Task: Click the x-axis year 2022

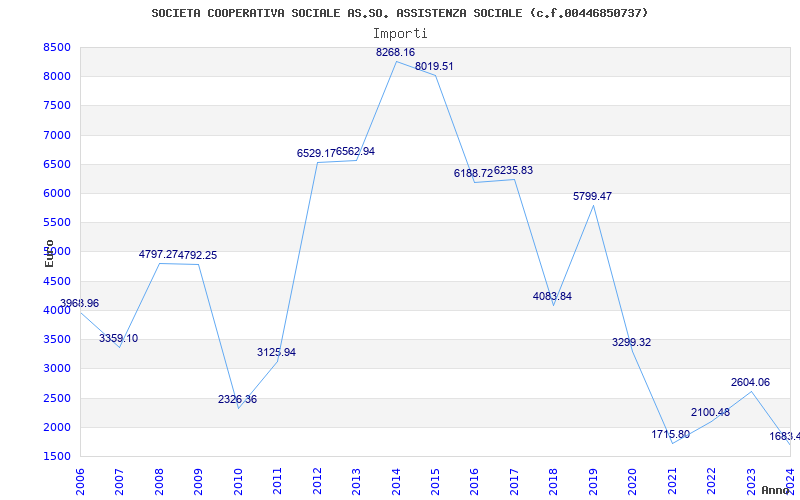Action: [712, 481]
